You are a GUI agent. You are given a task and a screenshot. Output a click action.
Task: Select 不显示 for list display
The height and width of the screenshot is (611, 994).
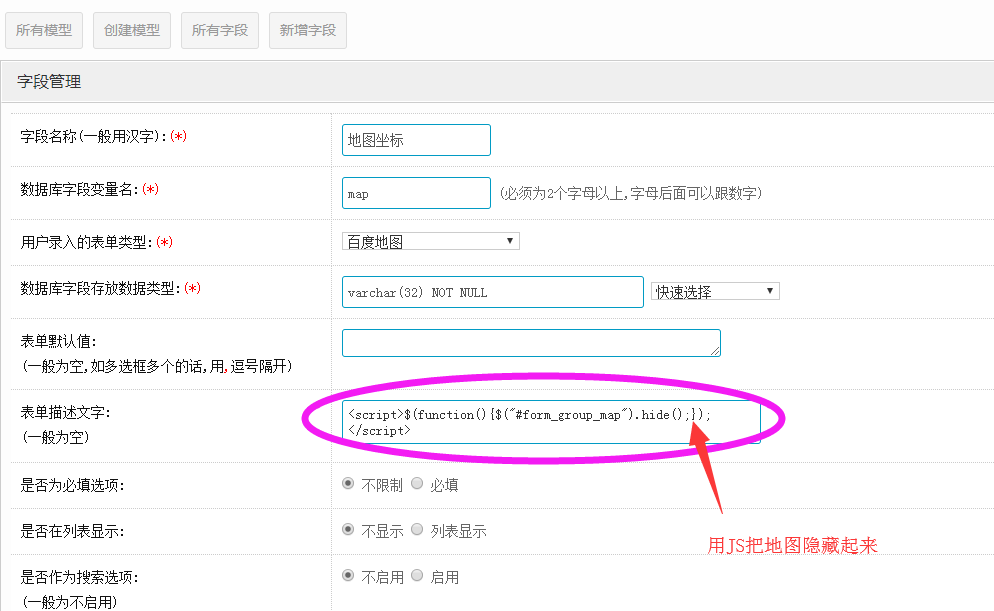(348, 530)
